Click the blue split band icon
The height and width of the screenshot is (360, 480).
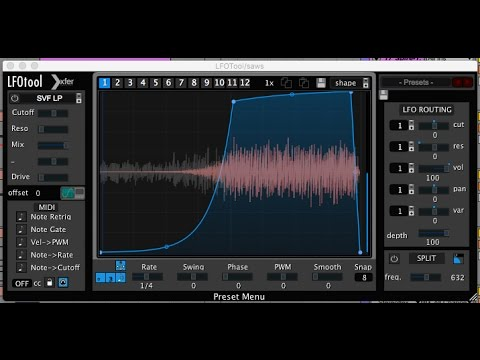(458, 258)
